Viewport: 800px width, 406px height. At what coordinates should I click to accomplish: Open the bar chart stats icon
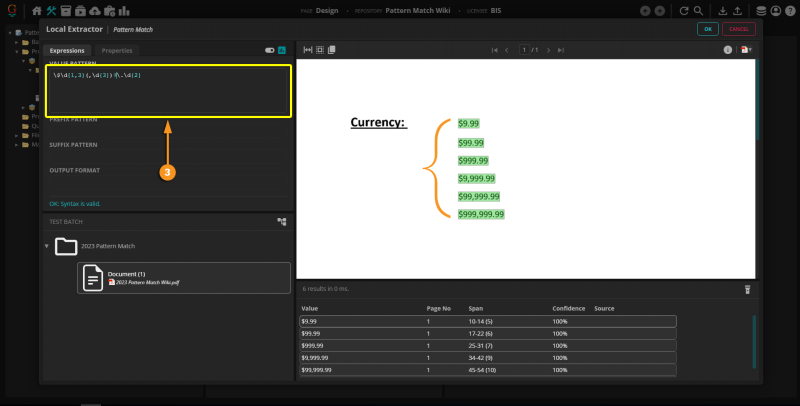124,11
